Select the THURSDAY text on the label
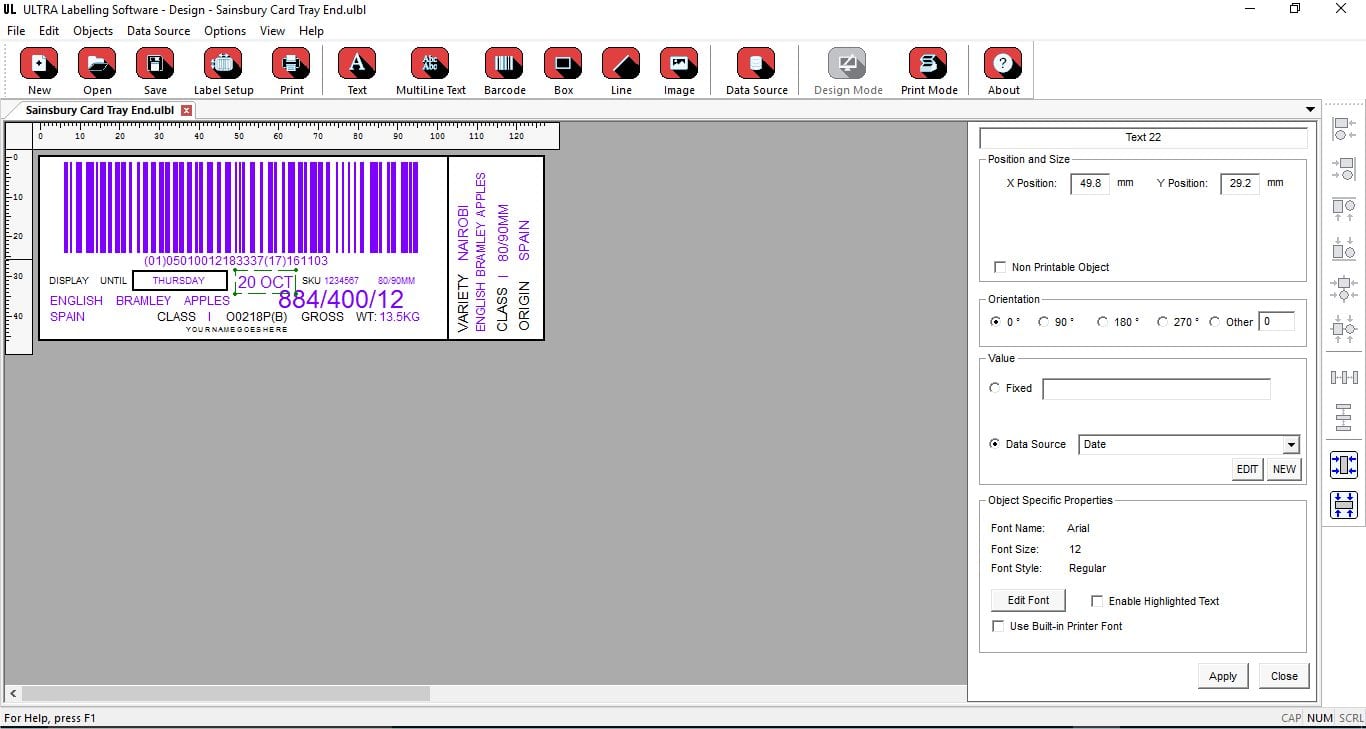This screenshot has height=729, width=1366. coord(178,281)
